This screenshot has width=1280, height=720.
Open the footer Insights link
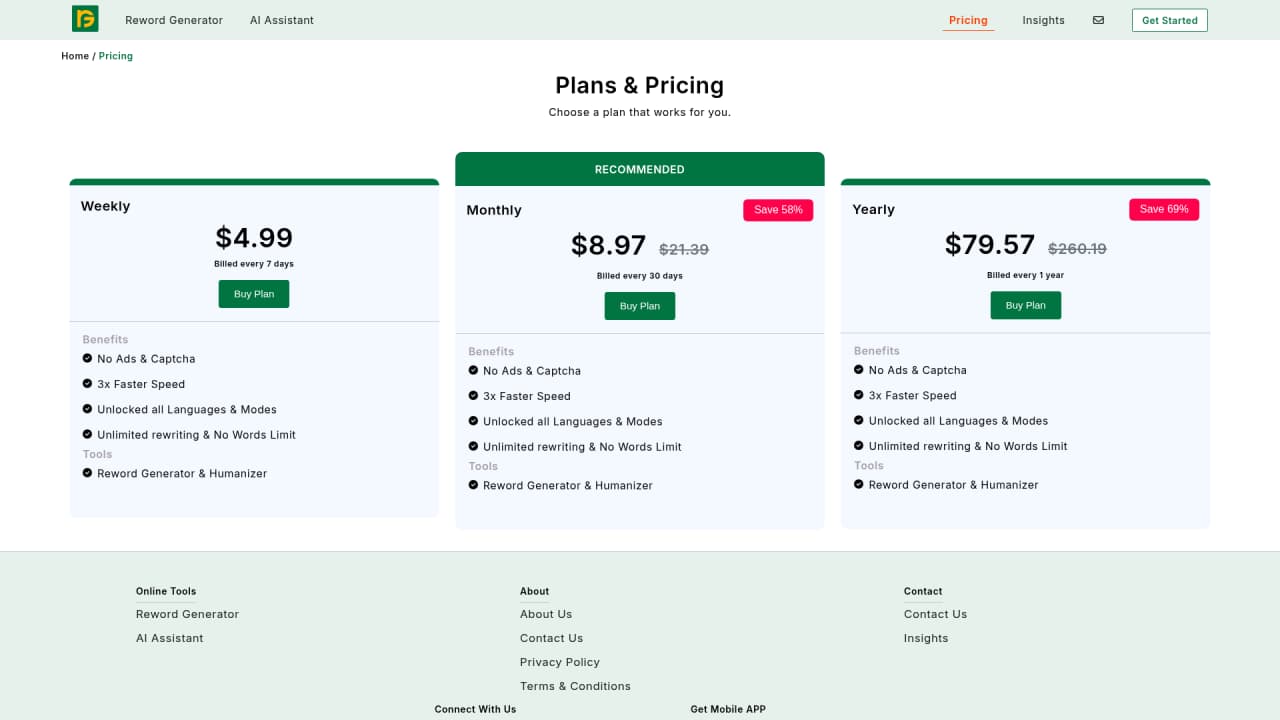tap(926, 638)
